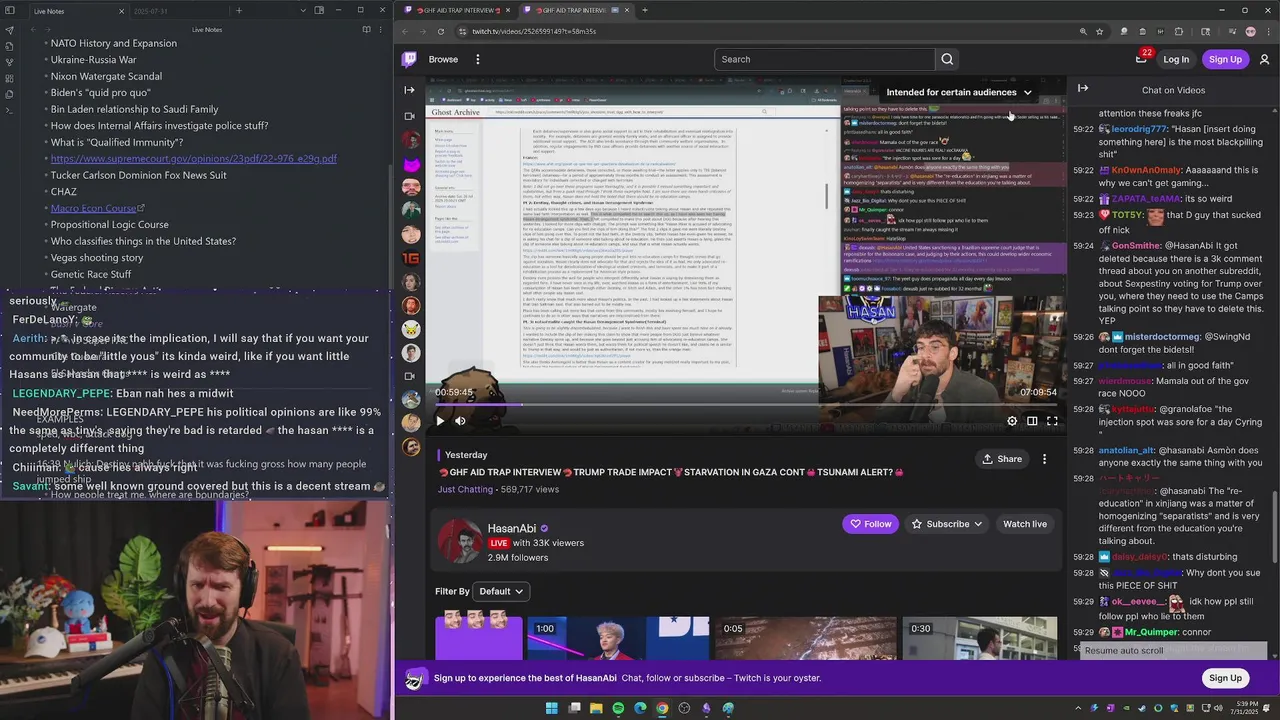The height and width of the screenshot is (720, 1280).
Task: Open Spotify from the taskbar
Action: click(x=618, y=708)
